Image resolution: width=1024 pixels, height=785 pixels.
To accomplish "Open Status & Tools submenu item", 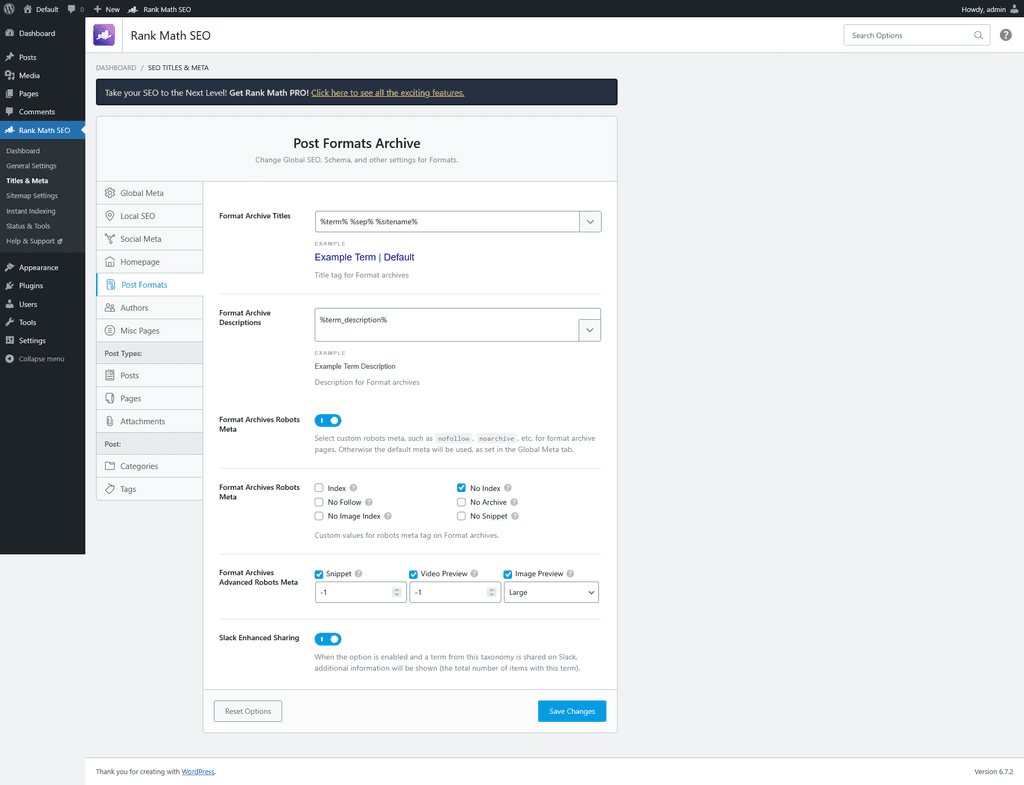I will click(28, 226).
